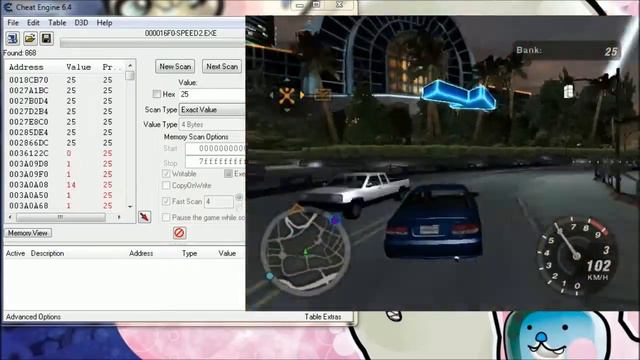Click the circular minimap in the game
This screenshot has width=640, height=360.
(x=305, y=251)
